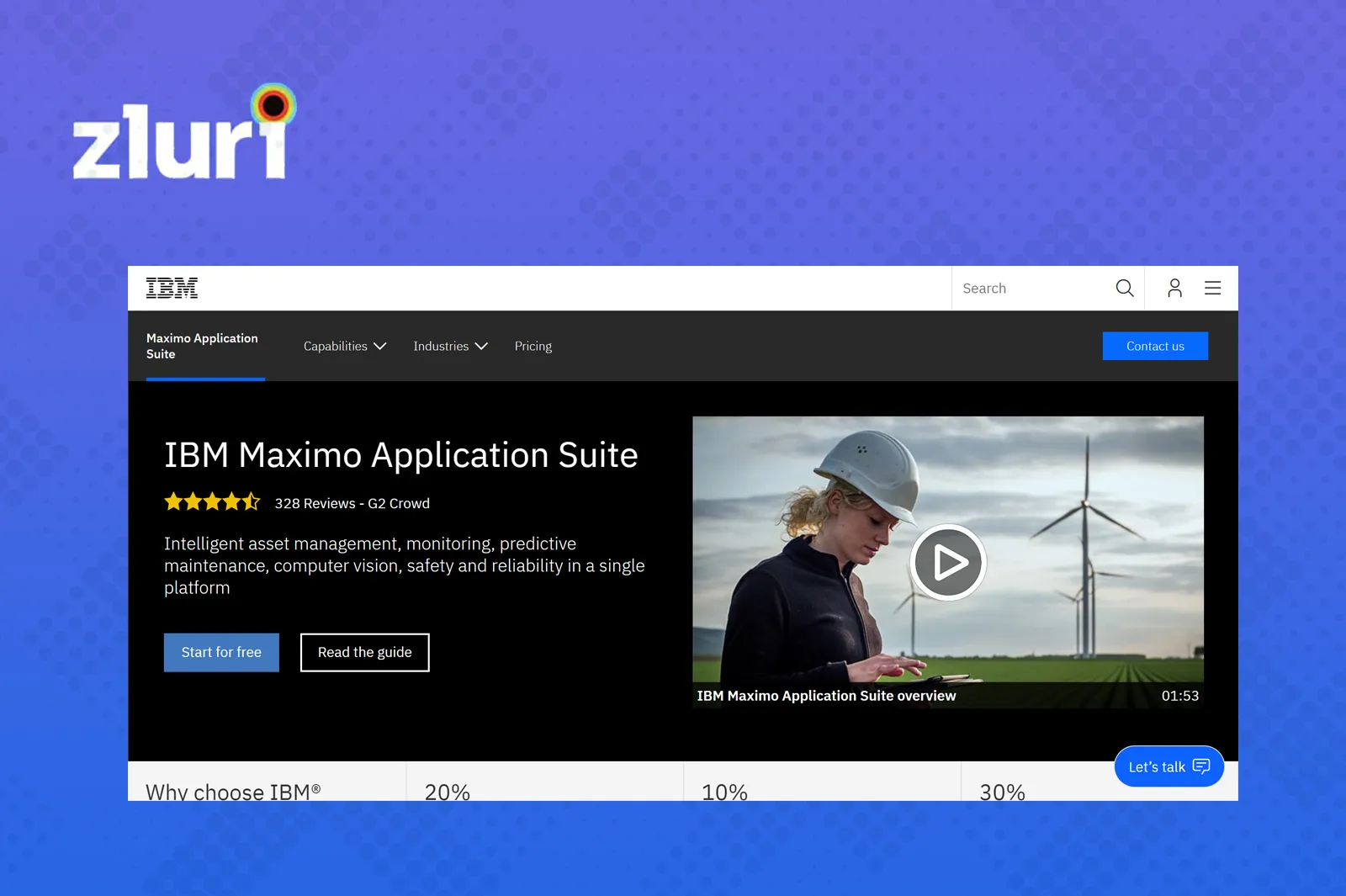Click the video duration 01:53
This screenshot has width=1346, height=896.
pos(1180,696)
